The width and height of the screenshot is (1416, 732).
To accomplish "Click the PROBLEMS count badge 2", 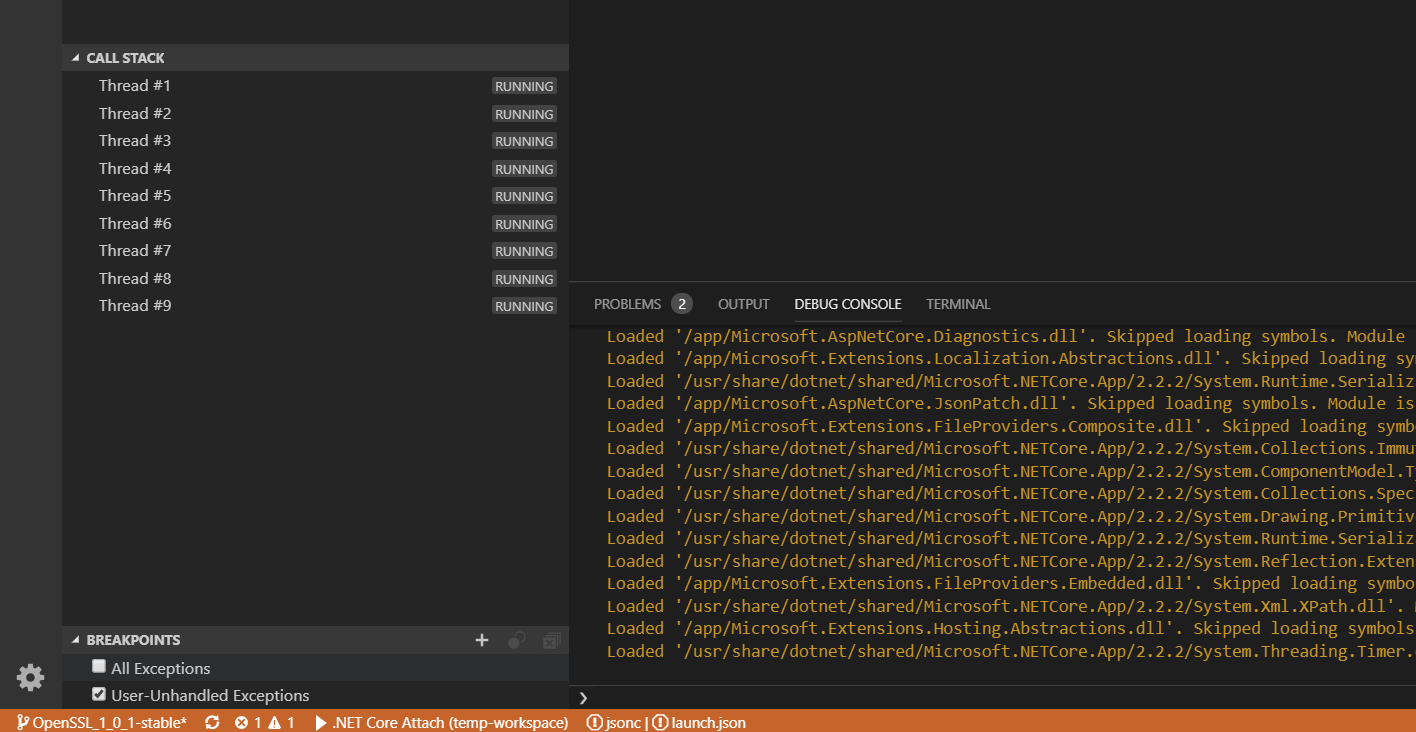I will coord(682,304).
